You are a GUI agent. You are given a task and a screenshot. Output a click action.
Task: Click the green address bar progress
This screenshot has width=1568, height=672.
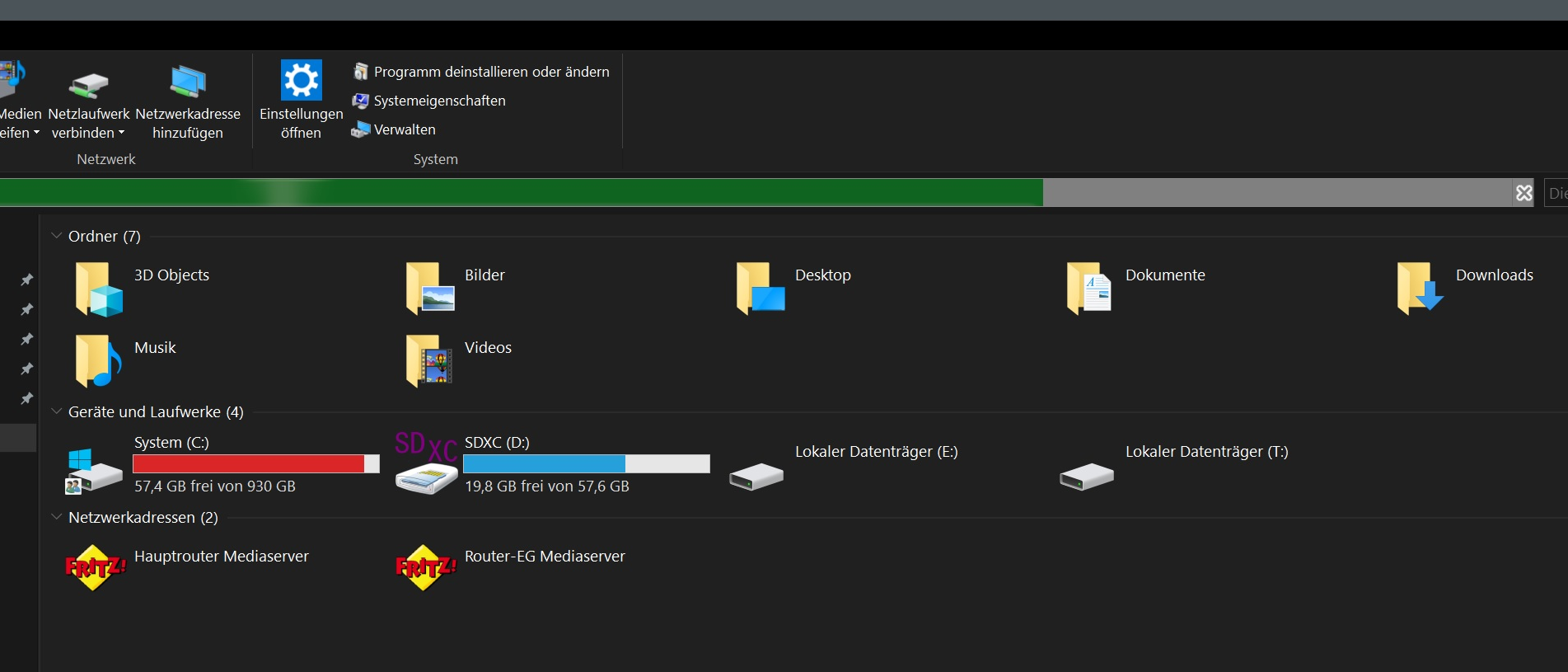[521, 192]
